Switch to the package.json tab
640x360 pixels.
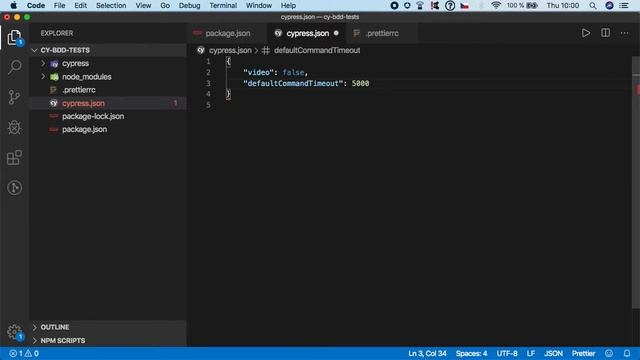point(227,33)
